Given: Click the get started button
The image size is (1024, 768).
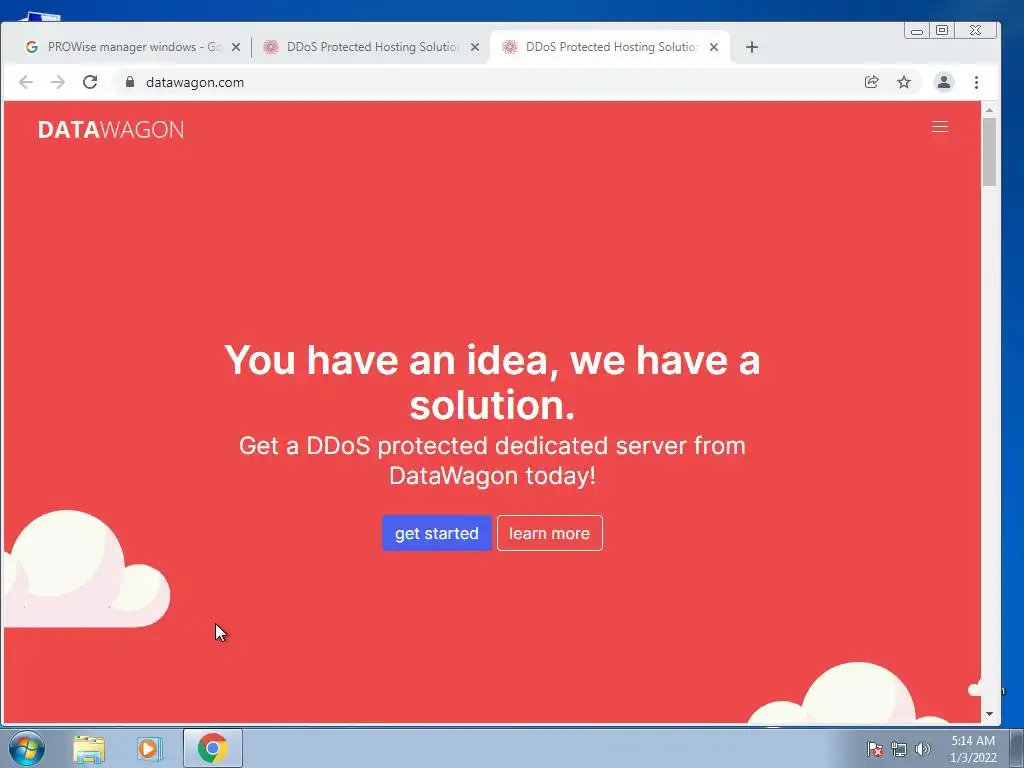Looking at the screenshot, I should coord(437,533).
